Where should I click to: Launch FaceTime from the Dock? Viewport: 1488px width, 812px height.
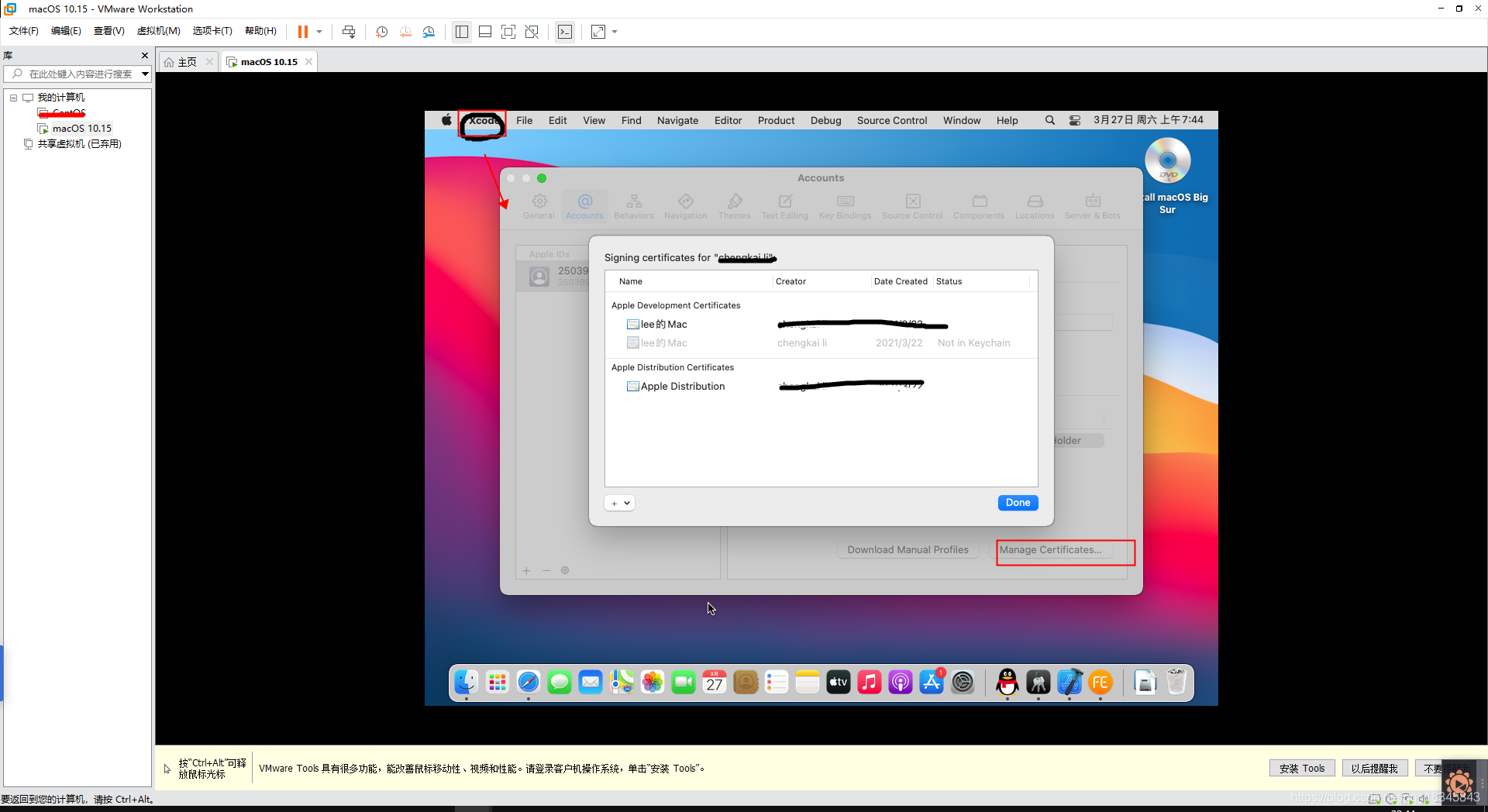click(x=684, y=683)
